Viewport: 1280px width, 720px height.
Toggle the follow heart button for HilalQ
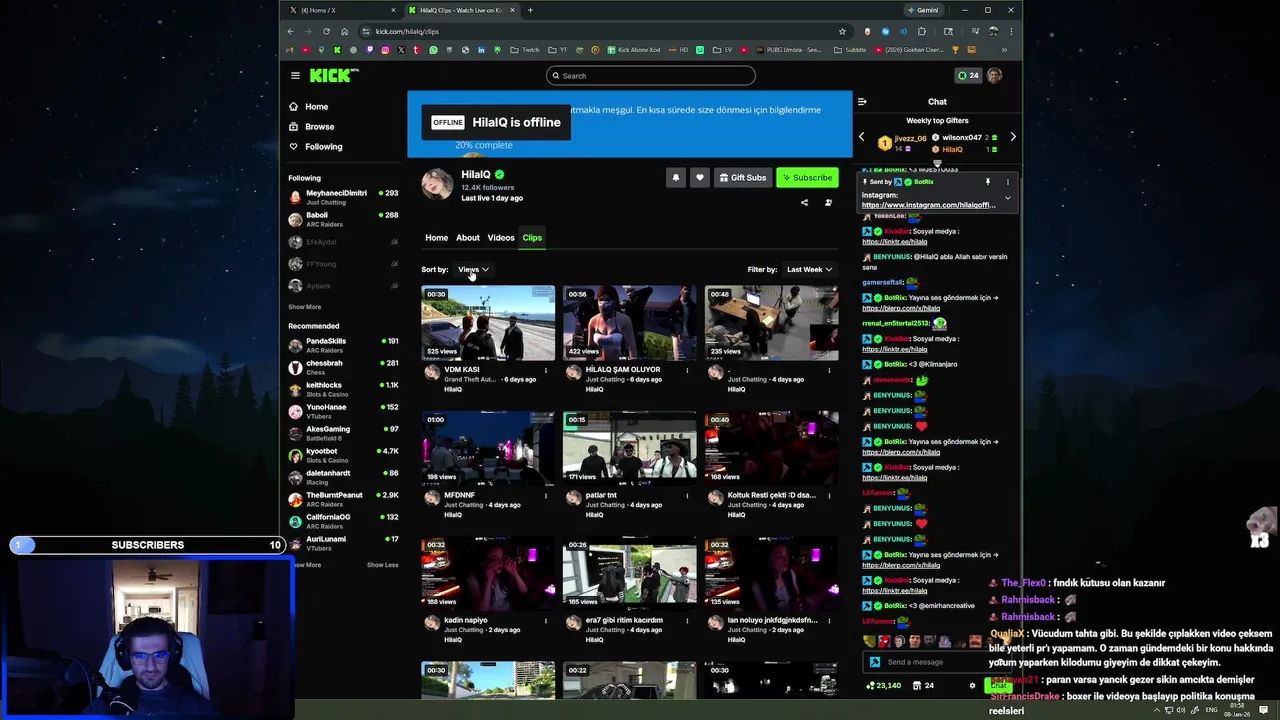pos(700,178)
